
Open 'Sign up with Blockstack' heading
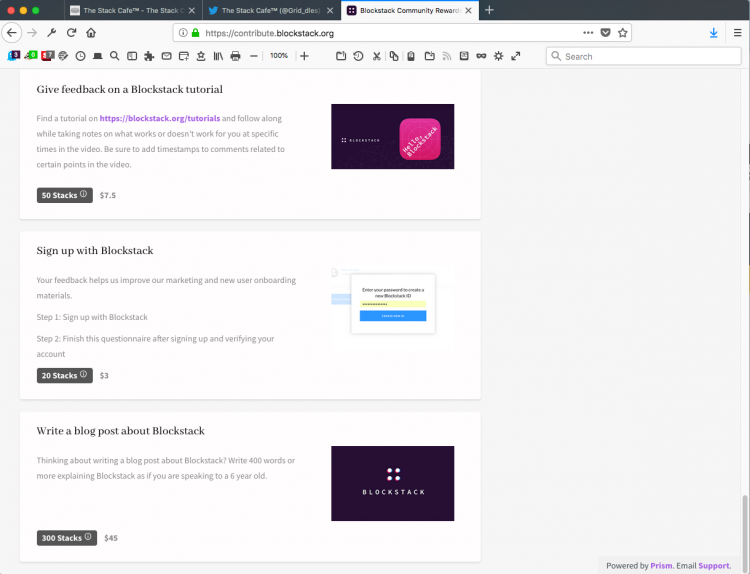coord(95,251)
